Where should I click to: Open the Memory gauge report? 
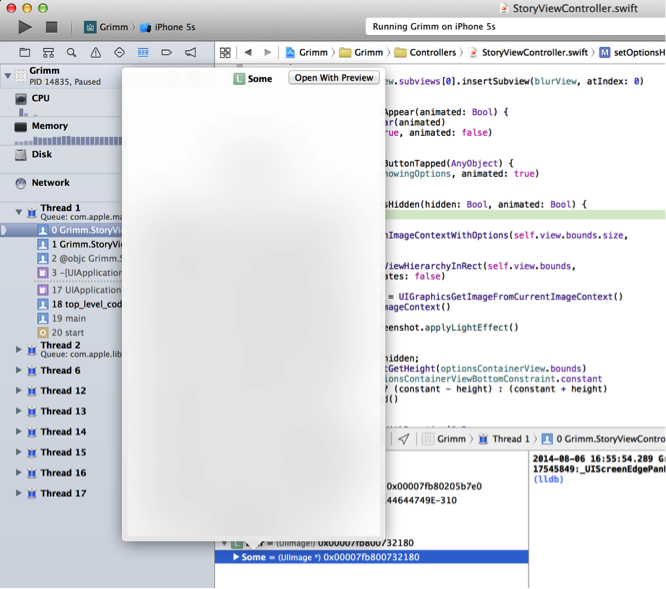click(48, 126)
